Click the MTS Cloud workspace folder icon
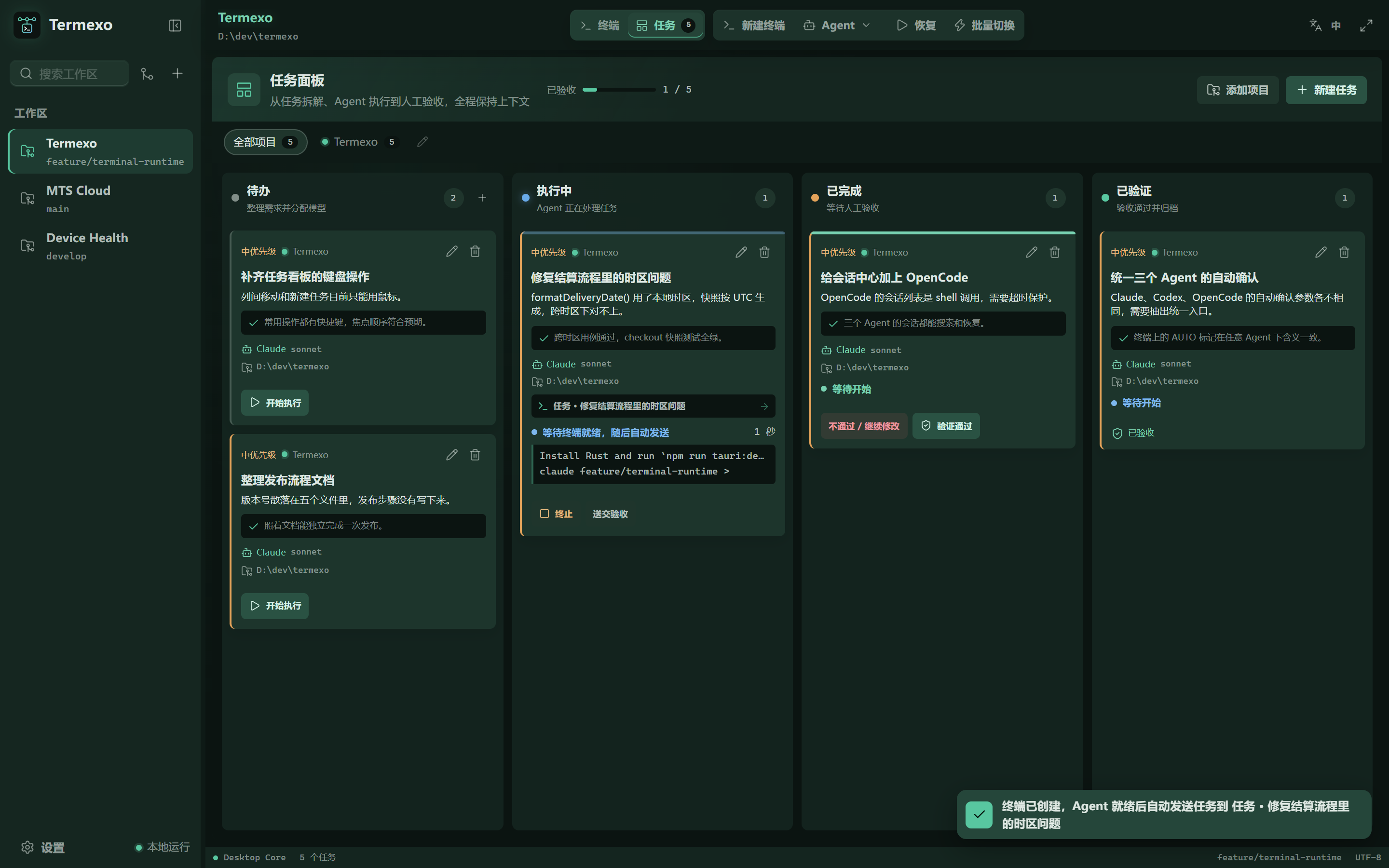Viewport: 1389px width, 868px height. [27, 199]
